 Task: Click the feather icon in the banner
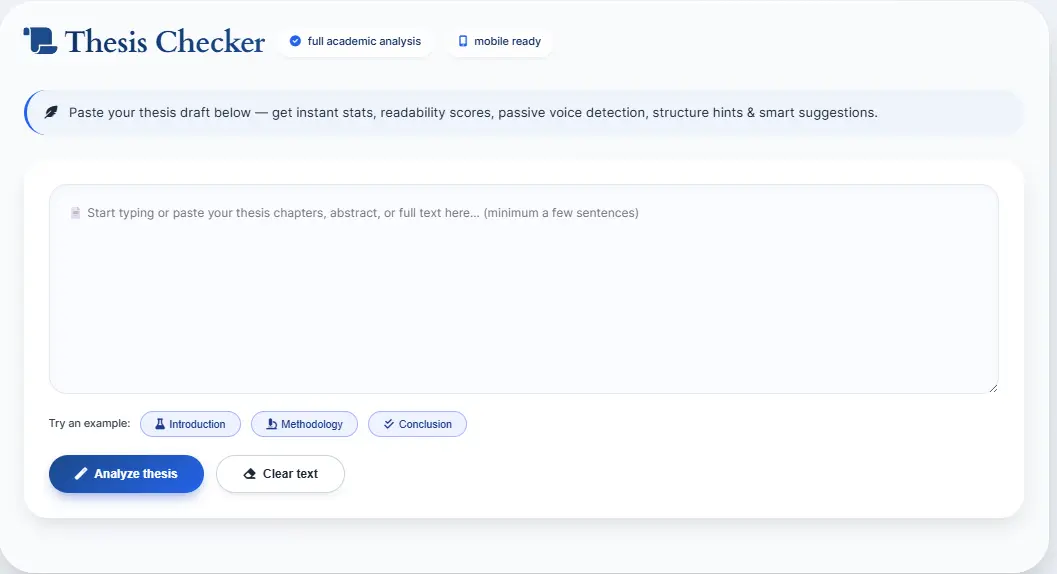click(51, 112)
